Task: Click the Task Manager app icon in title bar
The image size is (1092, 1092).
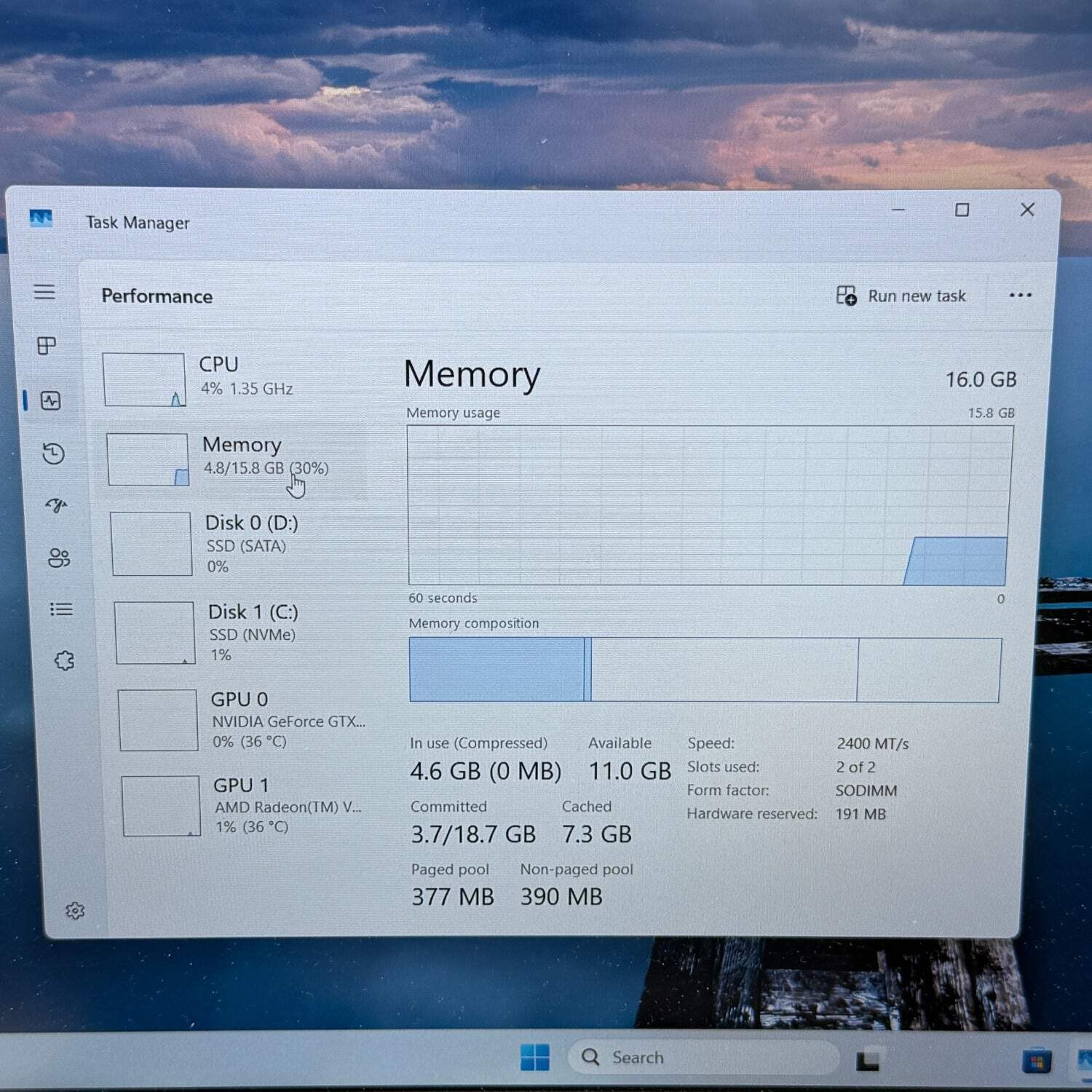Action: point(41,218)
